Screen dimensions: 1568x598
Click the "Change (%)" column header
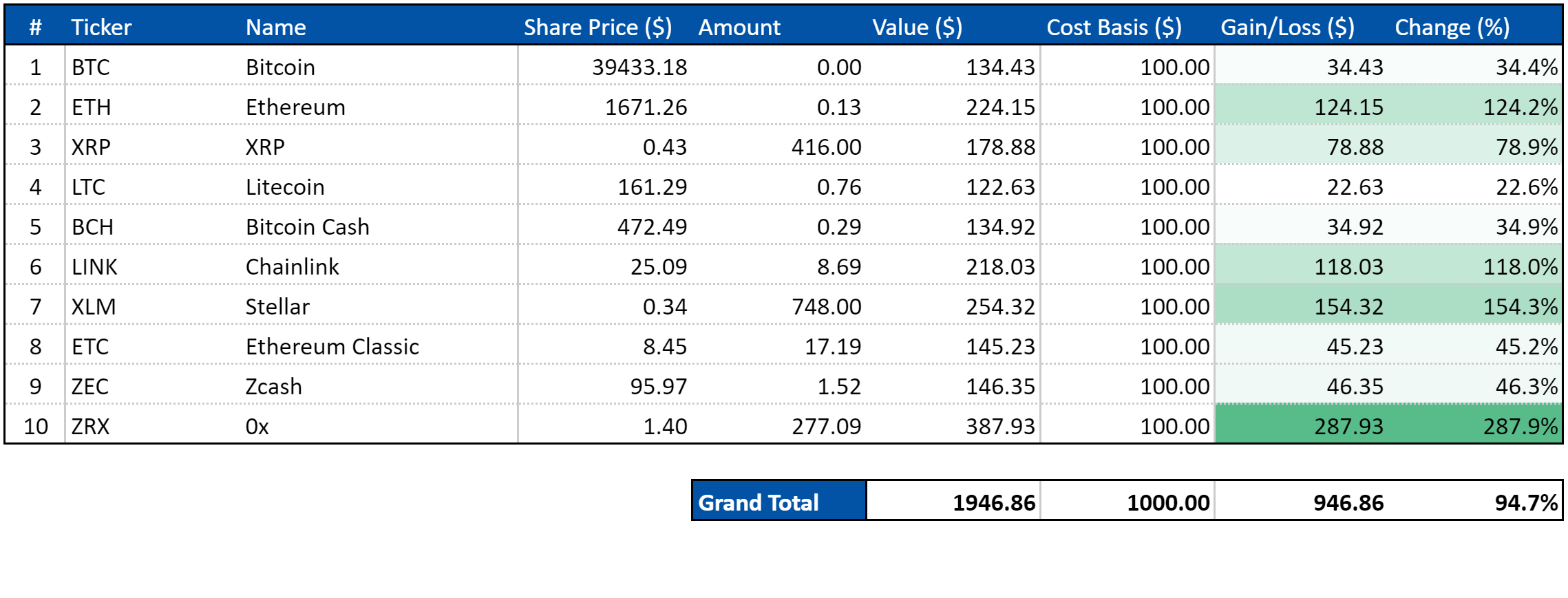pyautogui.click(x=1452, y=28)
